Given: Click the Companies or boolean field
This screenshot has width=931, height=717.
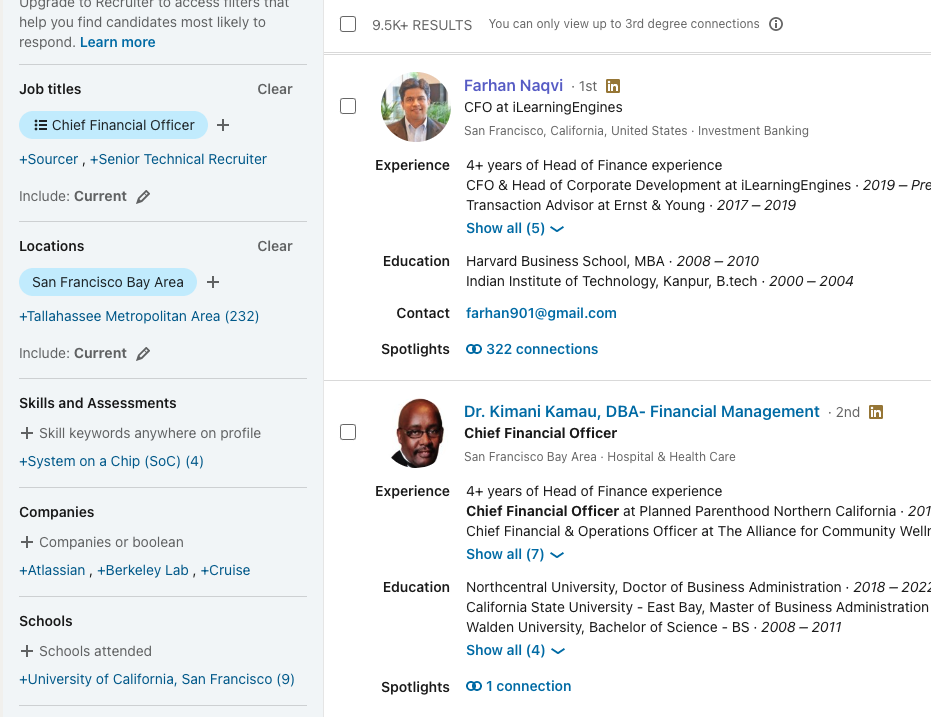Looking at the screenshot, I should [x=111, y=542].
